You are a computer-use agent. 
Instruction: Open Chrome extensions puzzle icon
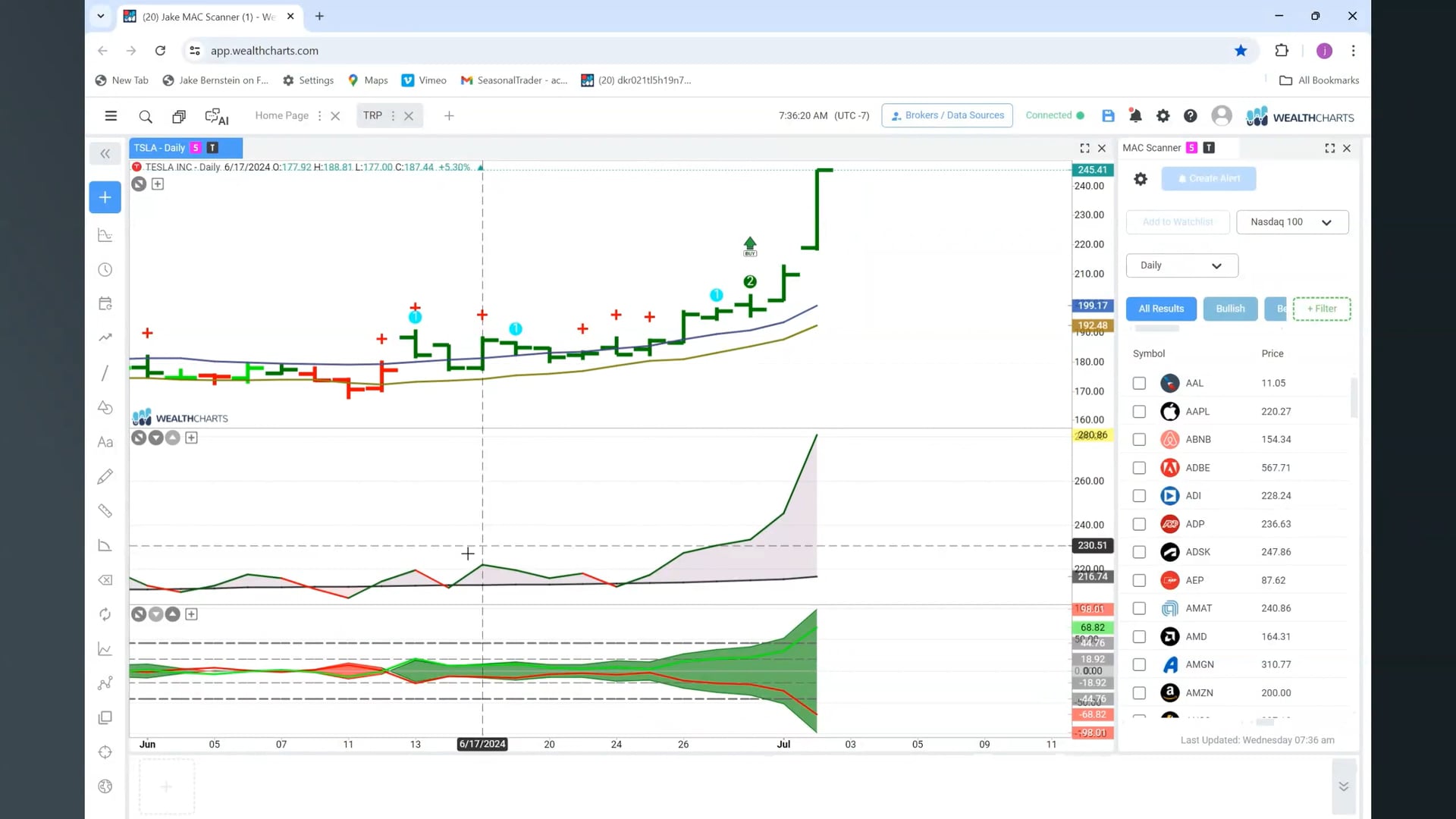pyautogui.click(x=1282, y=51)
